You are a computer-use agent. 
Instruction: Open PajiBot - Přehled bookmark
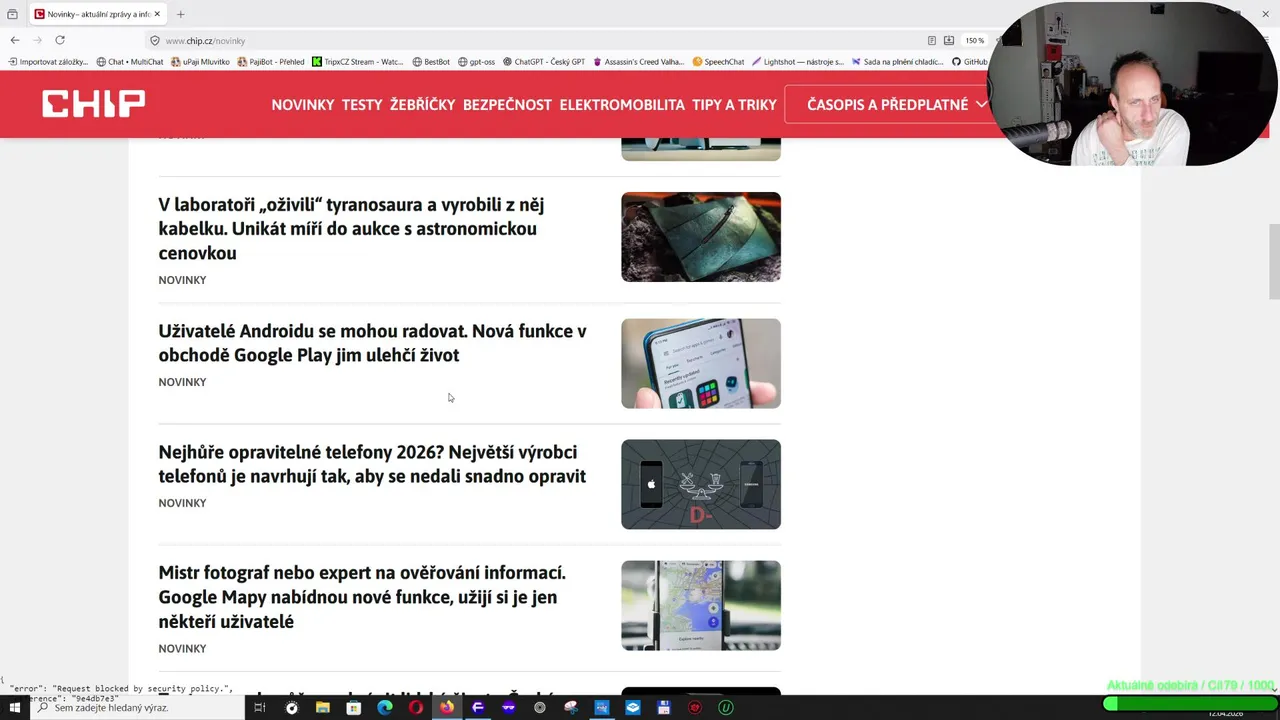[x=270, y=62]
